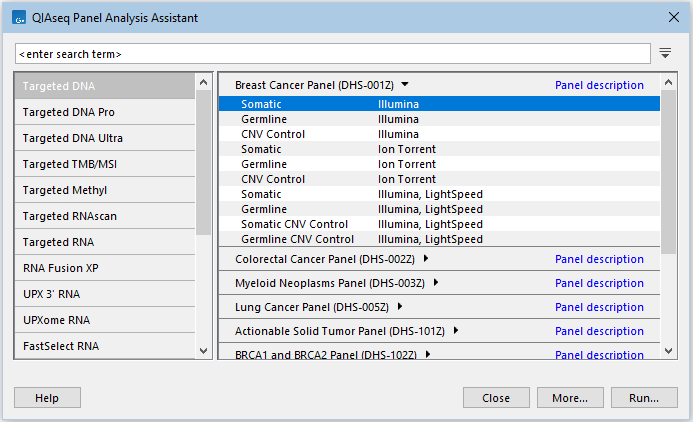Open Panel description for Colorectal Cancer Panel
693x422 pixels.
pos(599,259)
